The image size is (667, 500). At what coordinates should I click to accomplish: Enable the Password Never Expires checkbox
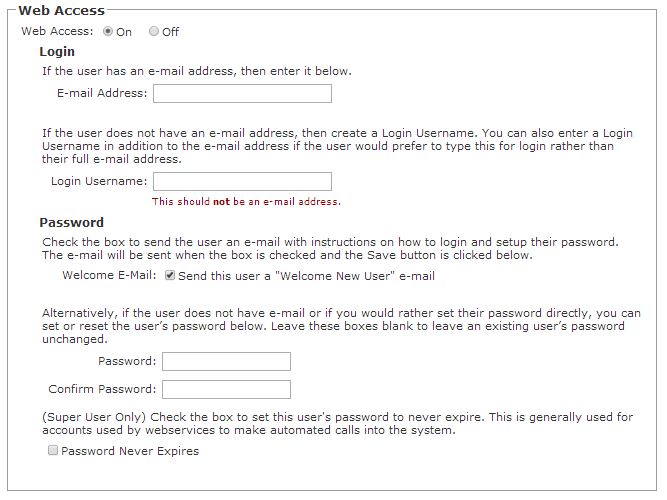[x=53, y=451]
